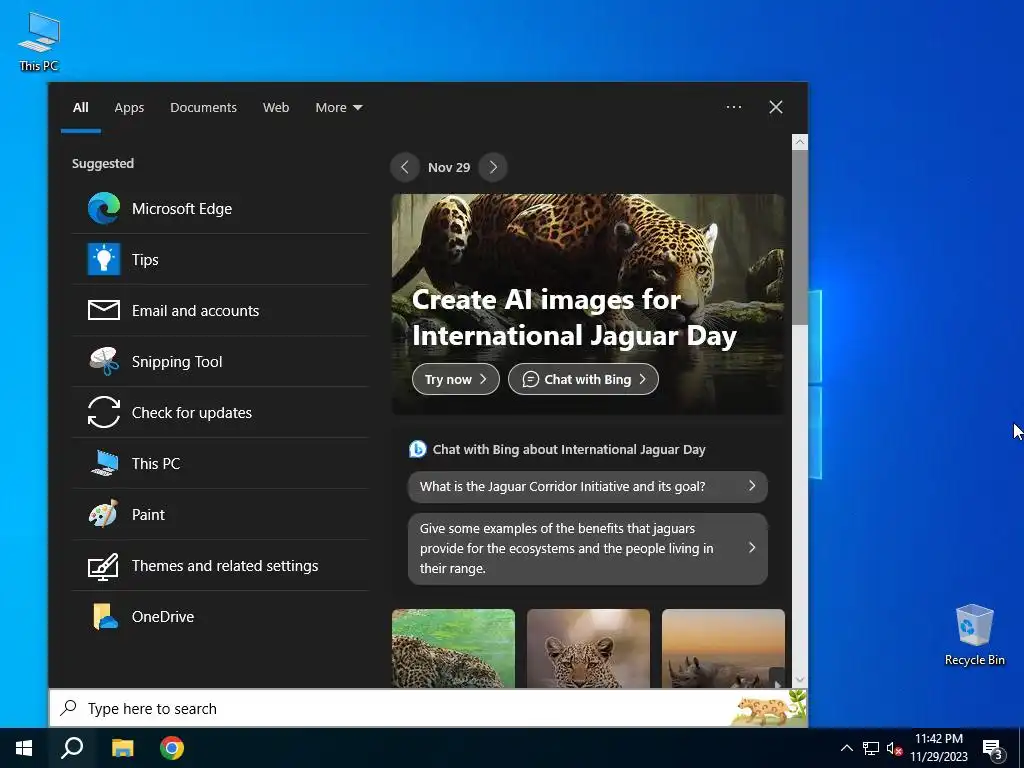Expand the More filter dropdown
The width and height of the screenshot is (1024, 768).
[338, 107]
